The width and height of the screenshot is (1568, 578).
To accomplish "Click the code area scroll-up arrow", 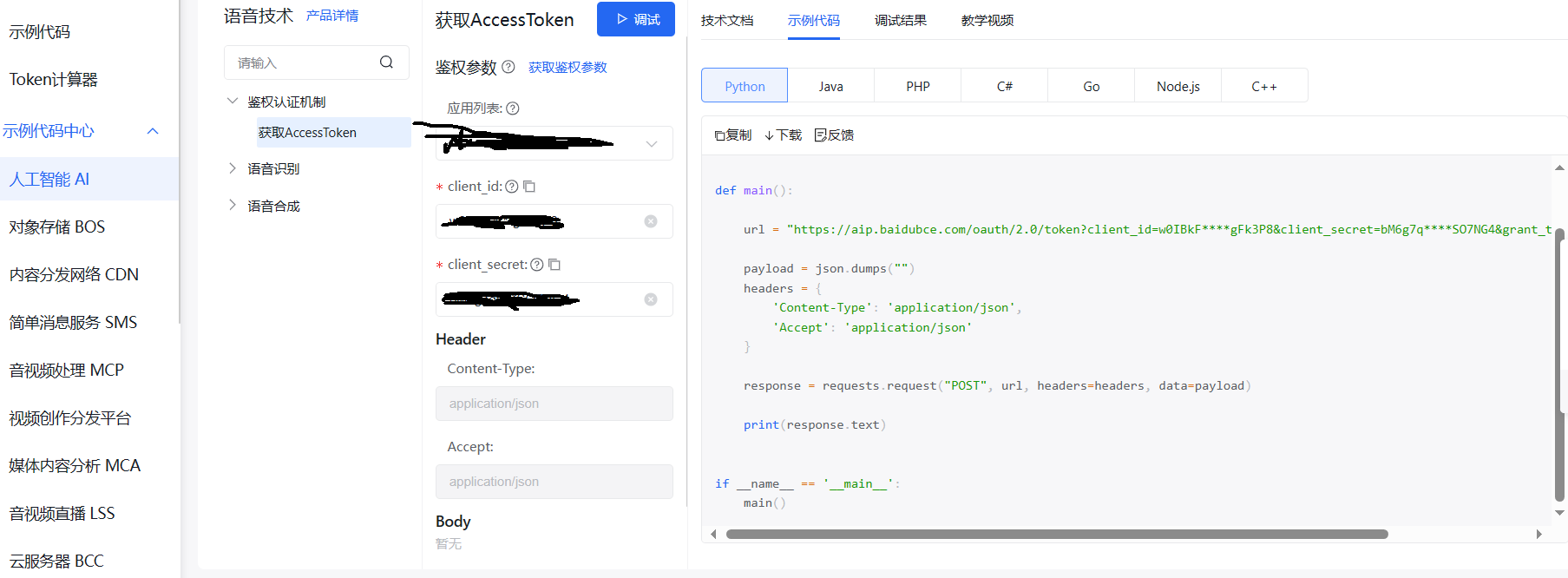I will point(1559,167).
